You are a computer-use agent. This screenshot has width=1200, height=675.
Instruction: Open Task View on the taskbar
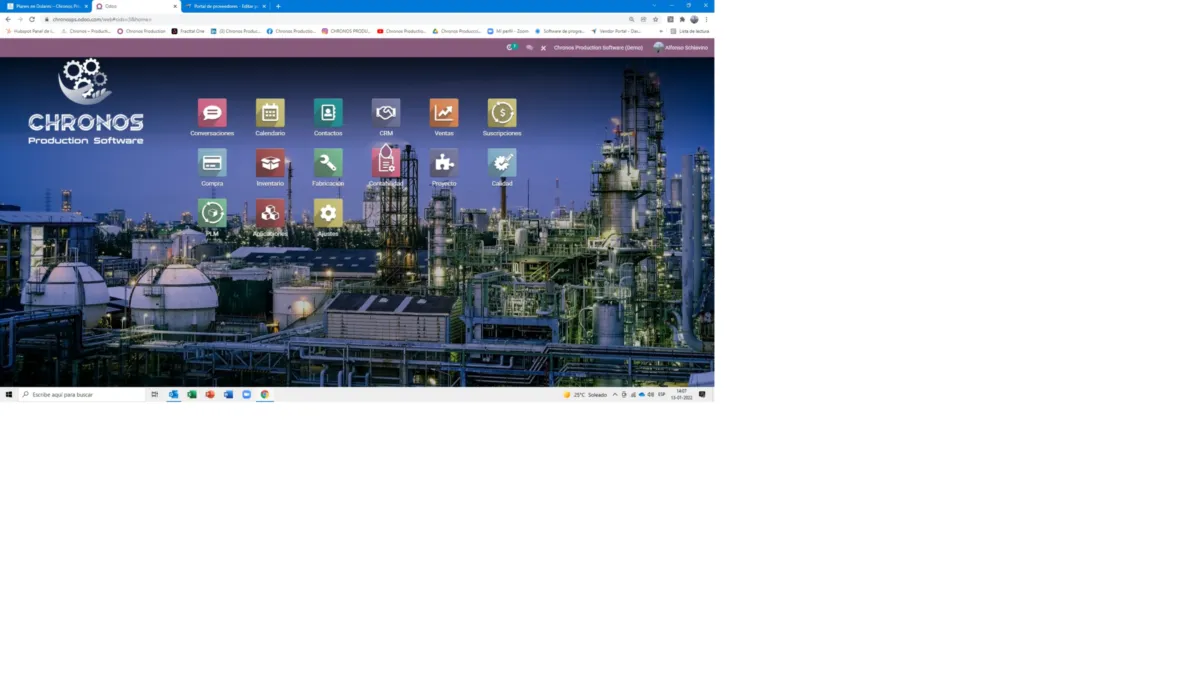(155, 394)
